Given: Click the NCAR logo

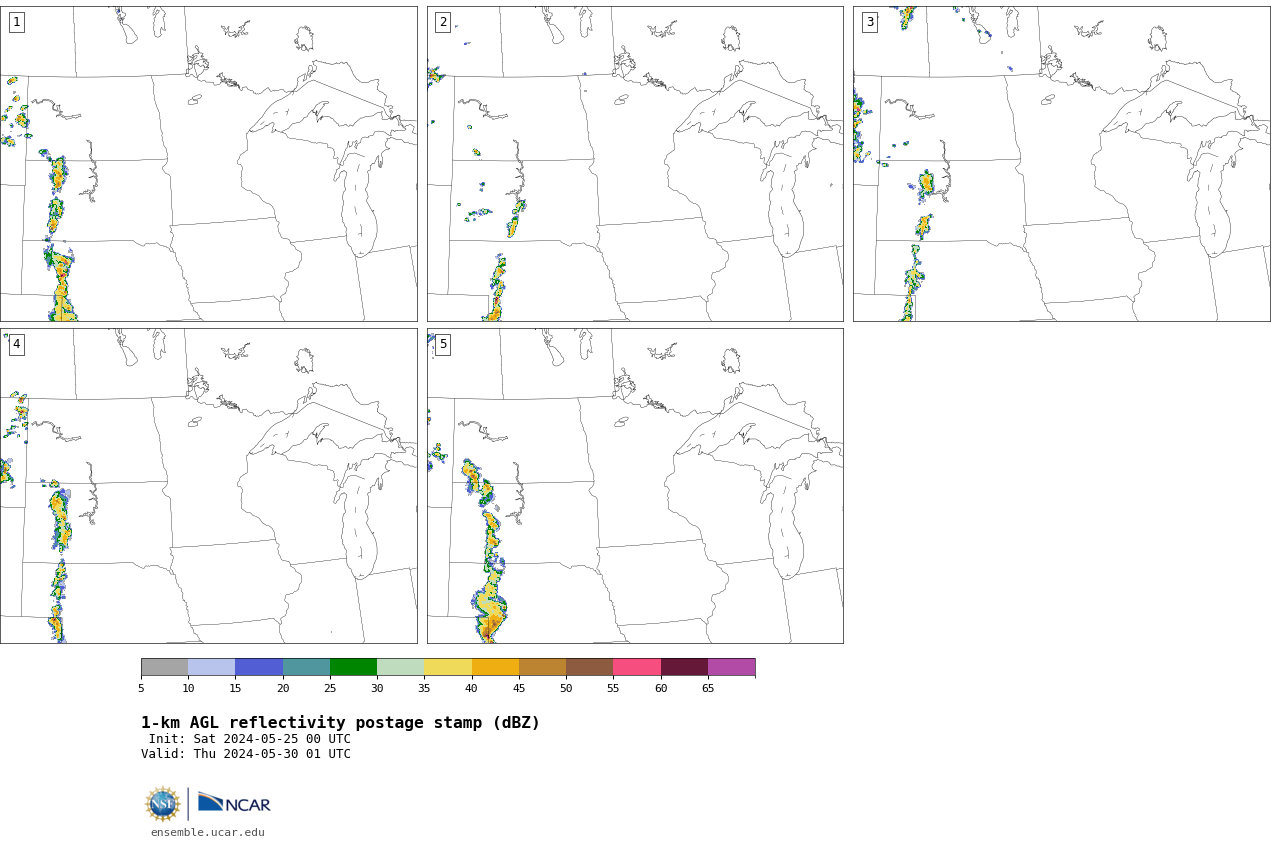Looking at the screenshot, I should 234,803.
